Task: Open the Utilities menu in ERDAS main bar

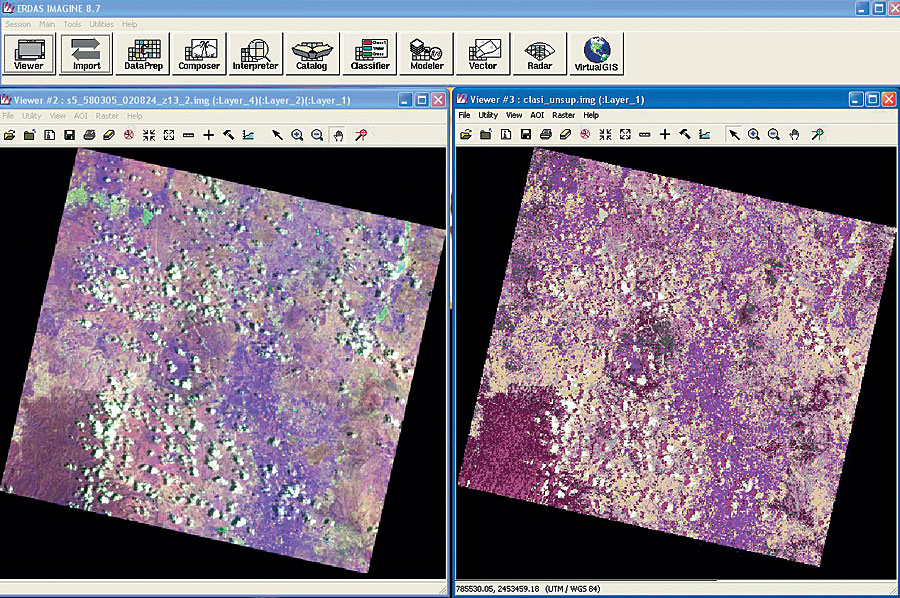Action: pos(102,24)
